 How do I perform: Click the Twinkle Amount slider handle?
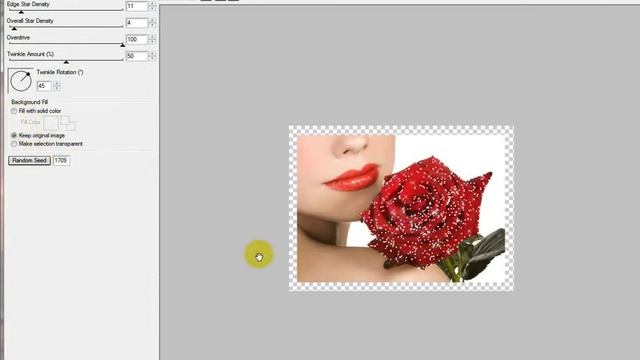coord(66,62)
